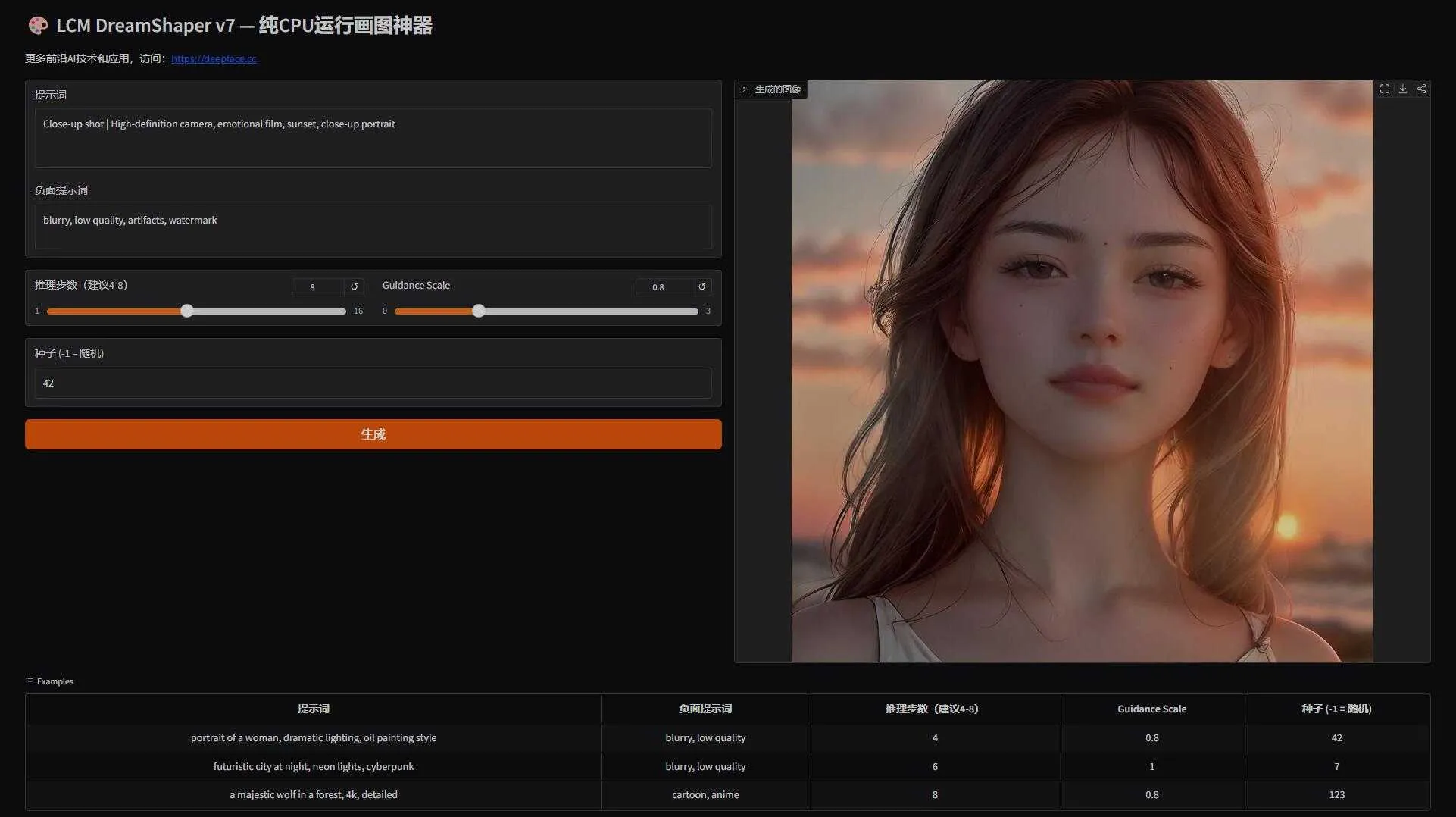
Task: Click inside the 提示词 prompt text box
Action: point(373,139)
